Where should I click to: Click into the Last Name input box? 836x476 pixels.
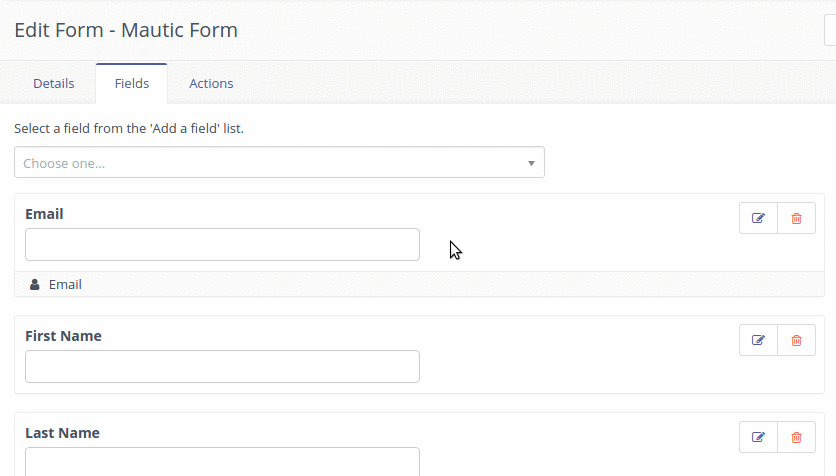pos(222,462)
